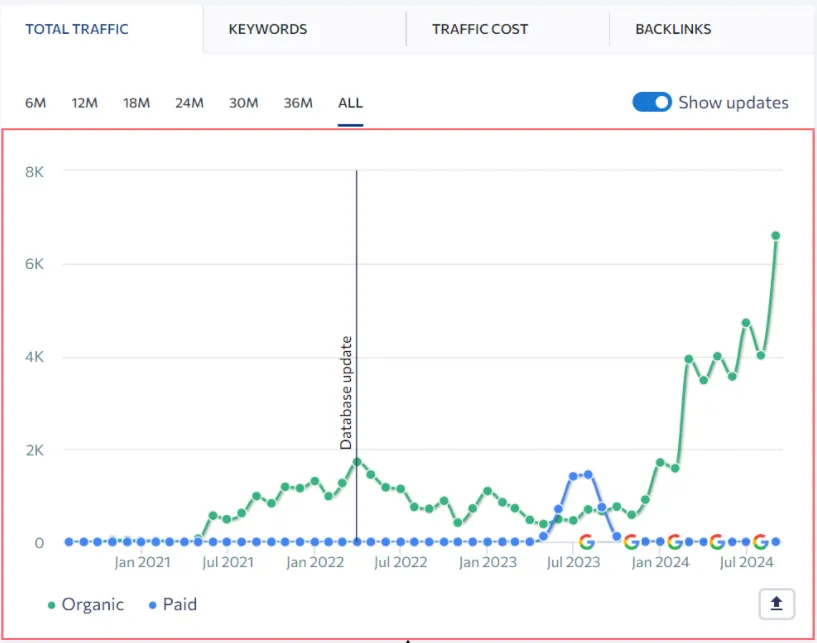Switch to the BACKLINKS tab
817x643 pixels.
[x=673, y=29]
